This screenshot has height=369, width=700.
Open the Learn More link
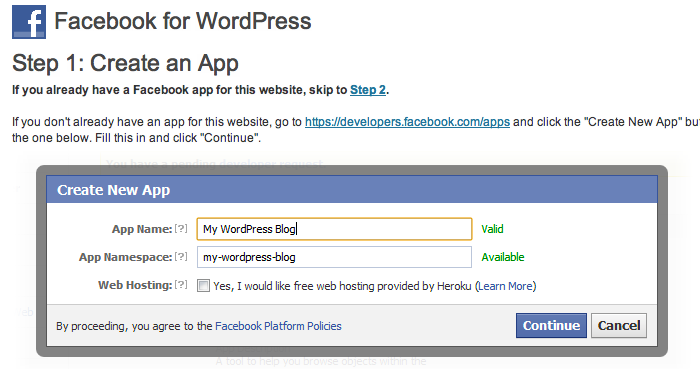point(505,286)
